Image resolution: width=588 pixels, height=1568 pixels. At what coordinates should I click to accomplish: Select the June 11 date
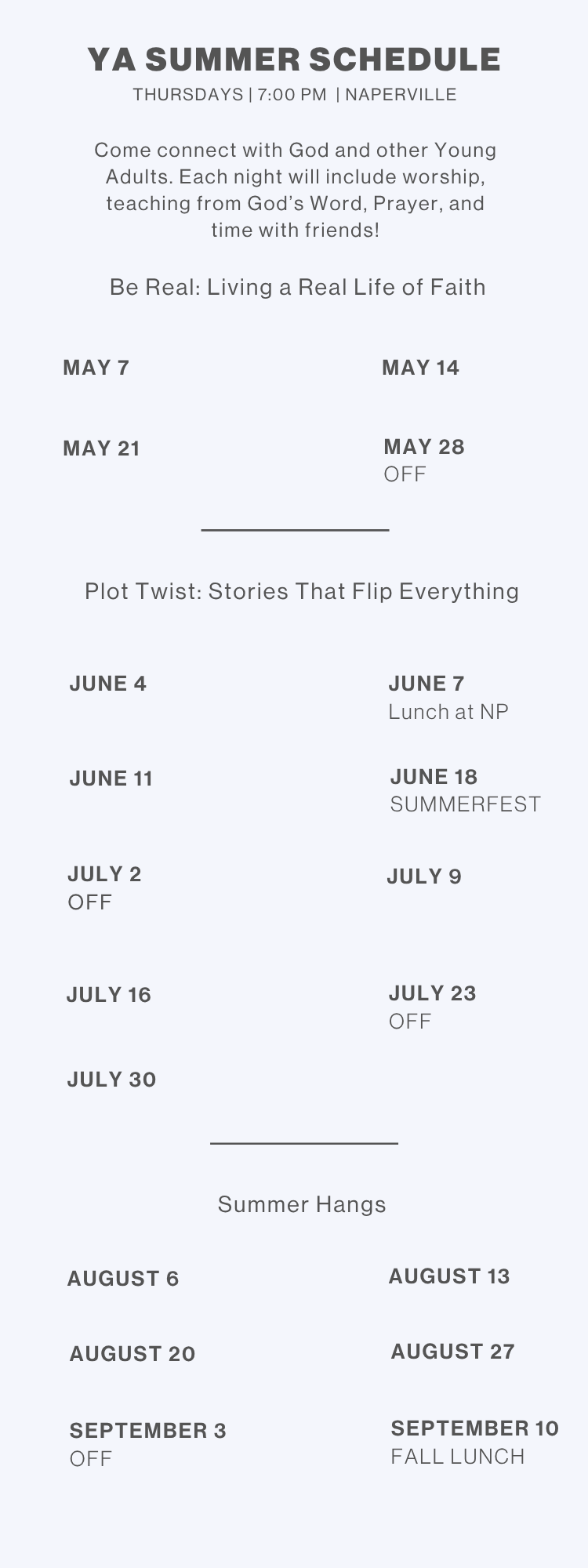point(111,779)
